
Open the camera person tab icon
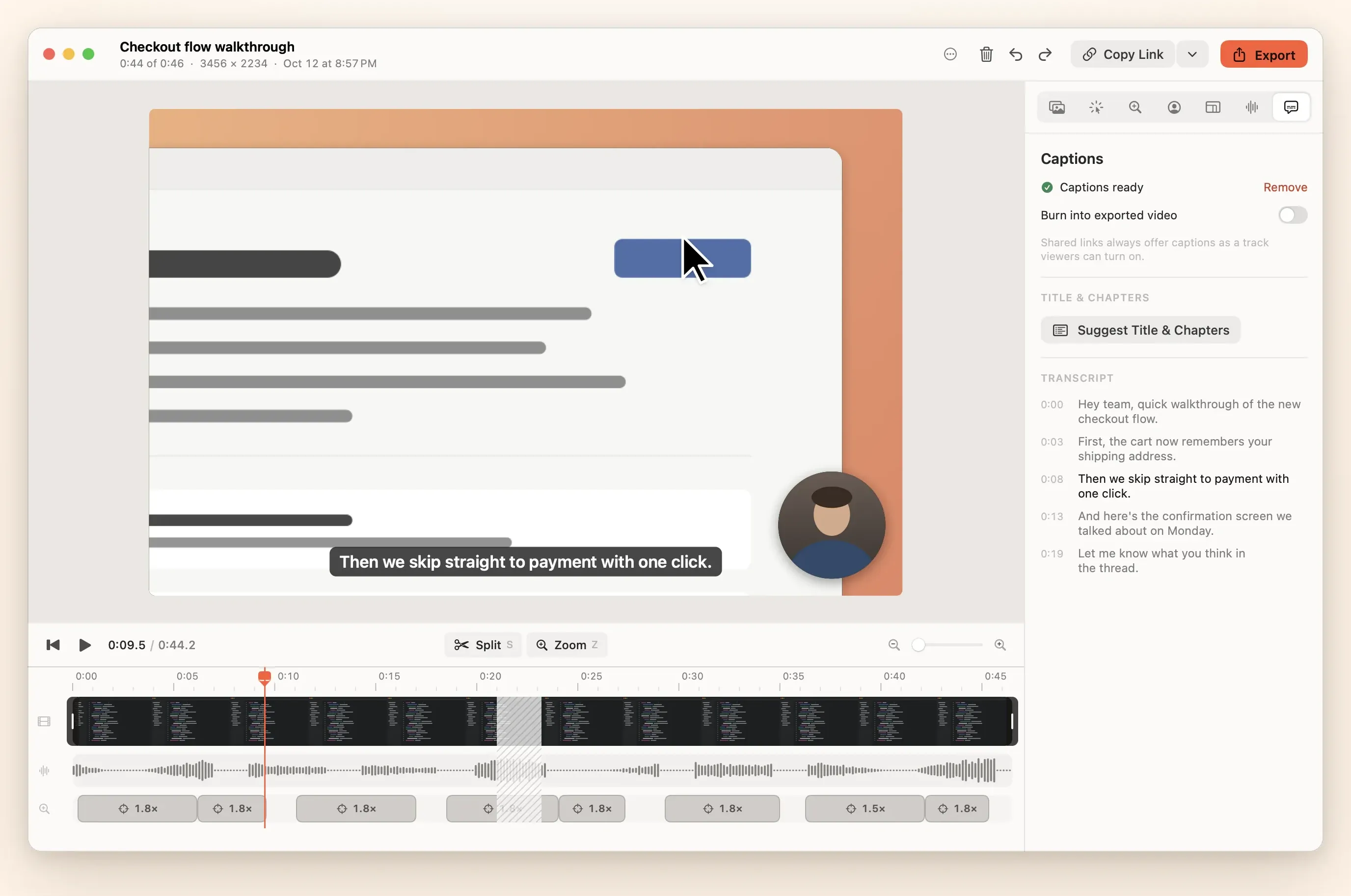(x=1174, y=107)
